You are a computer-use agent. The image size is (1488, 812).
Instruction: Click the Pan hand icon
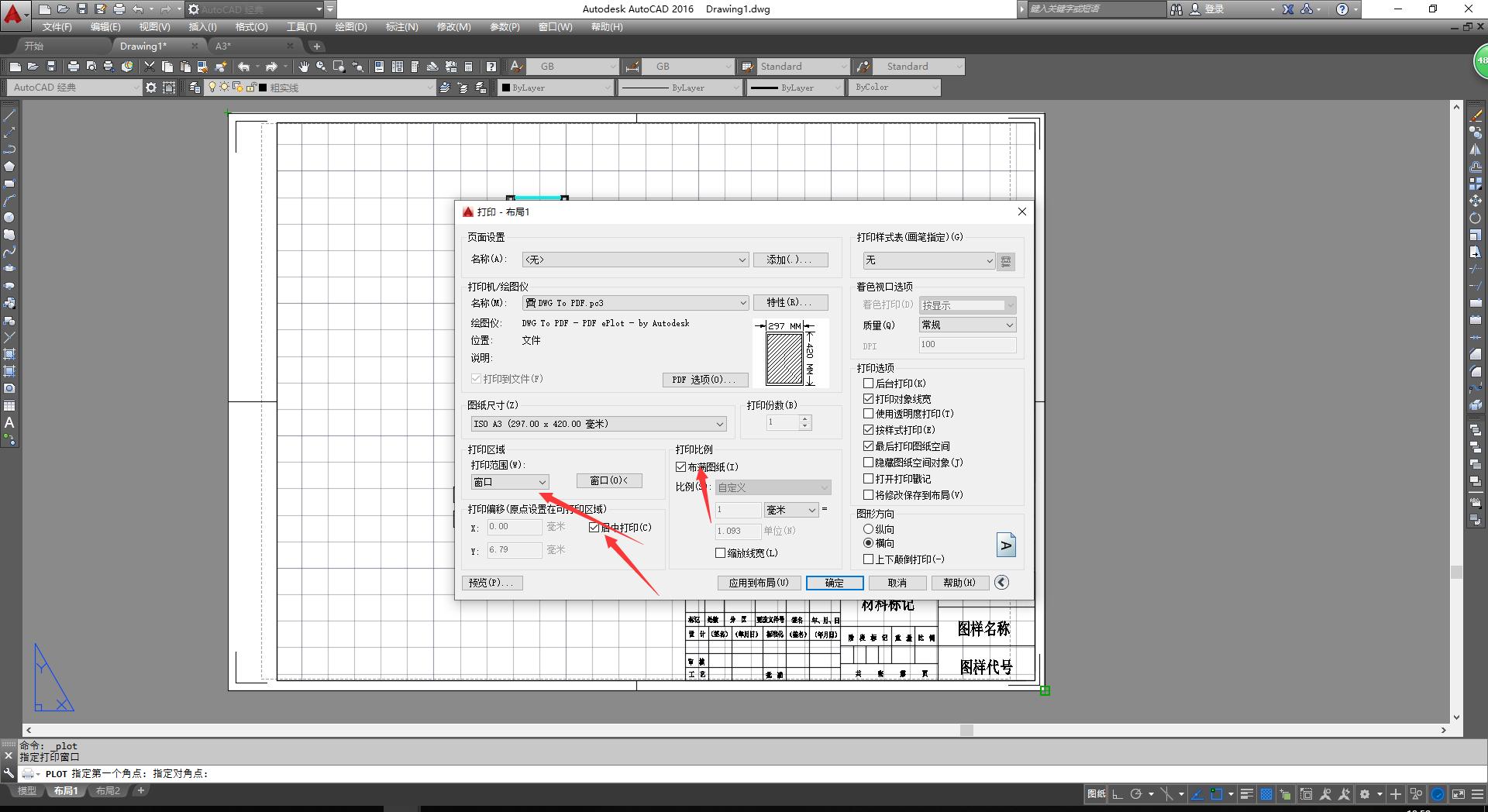click(x=303, y=67)
